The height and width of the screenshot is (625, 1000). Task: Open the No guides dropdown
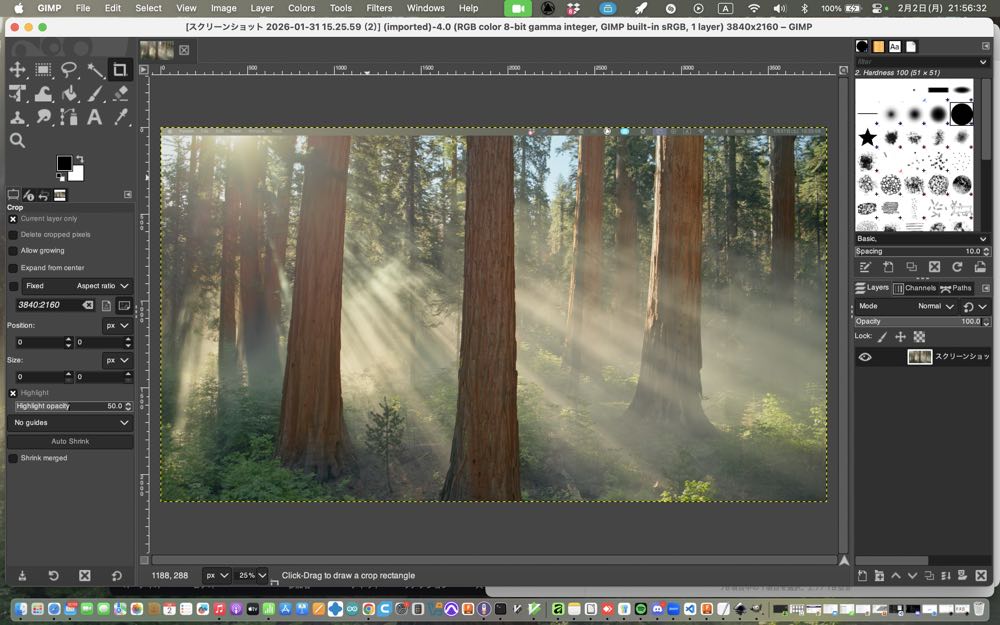[70, 423]
